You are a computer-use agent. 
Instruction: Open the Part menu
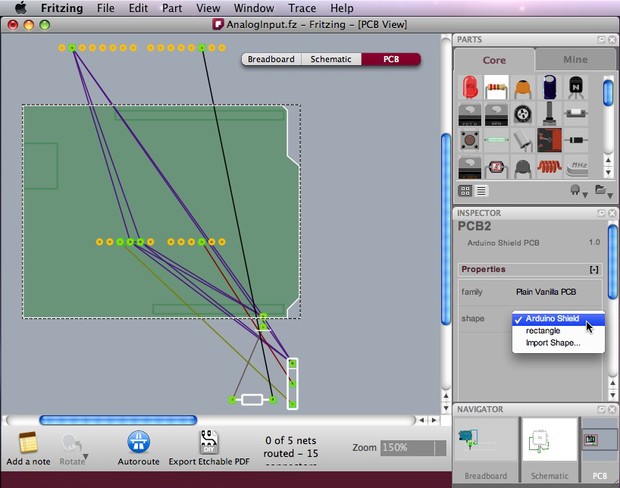coord(172,8)
